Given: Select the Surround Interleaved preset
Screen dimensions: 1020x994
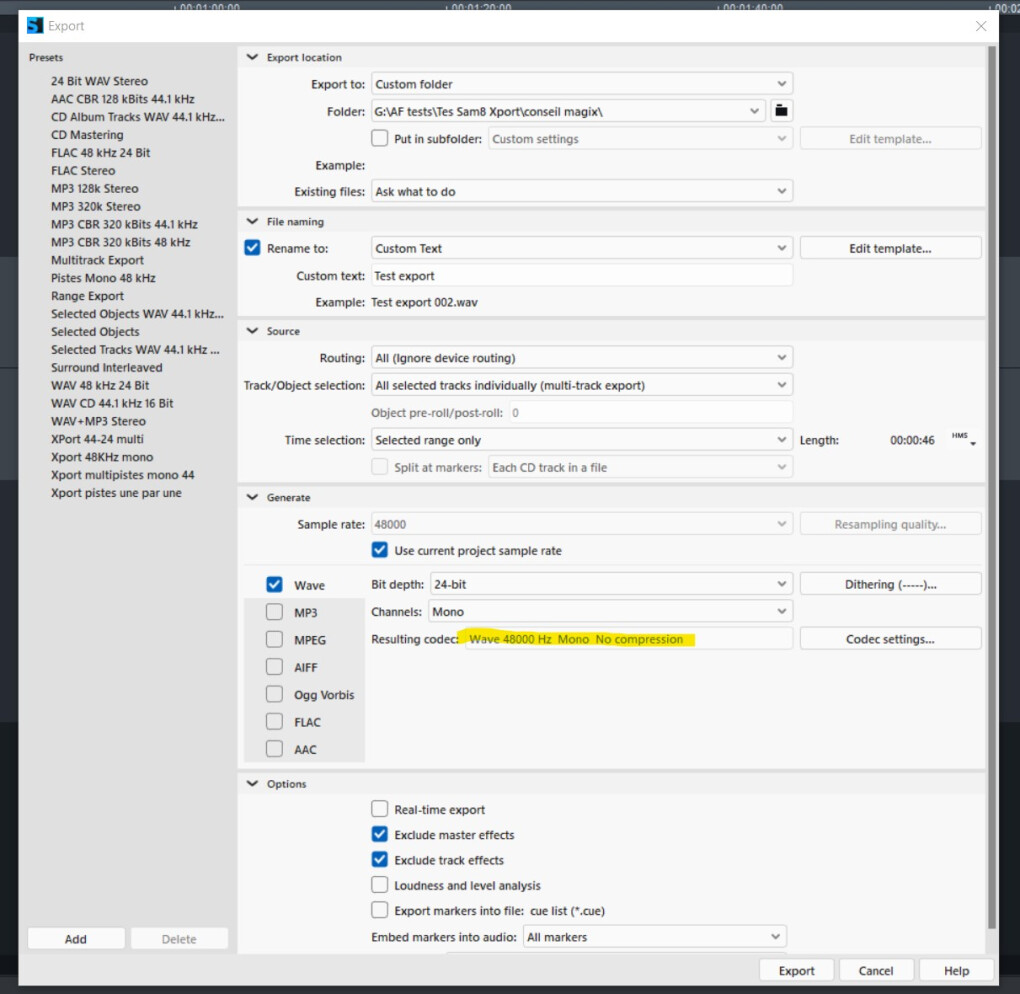Looking at the screenshot, I should 107,367.
